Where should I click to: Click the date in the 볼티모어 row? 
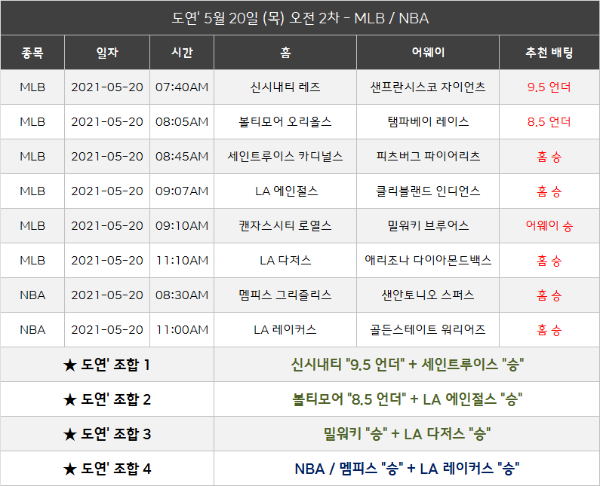tap(107, 122)
